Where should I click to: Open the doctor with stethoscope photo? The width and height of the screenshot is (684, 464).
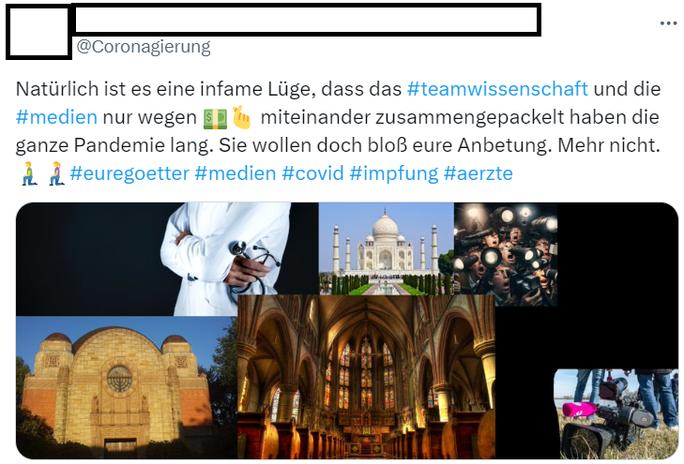167,259
